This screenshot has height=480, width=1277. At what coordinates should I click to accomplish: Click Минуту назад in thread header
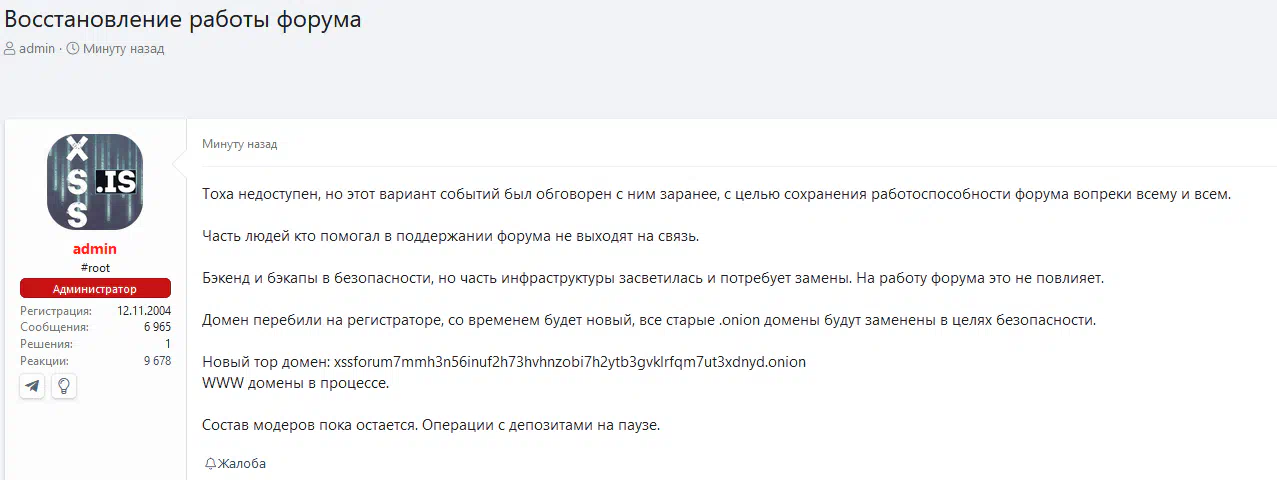(124, 48)
